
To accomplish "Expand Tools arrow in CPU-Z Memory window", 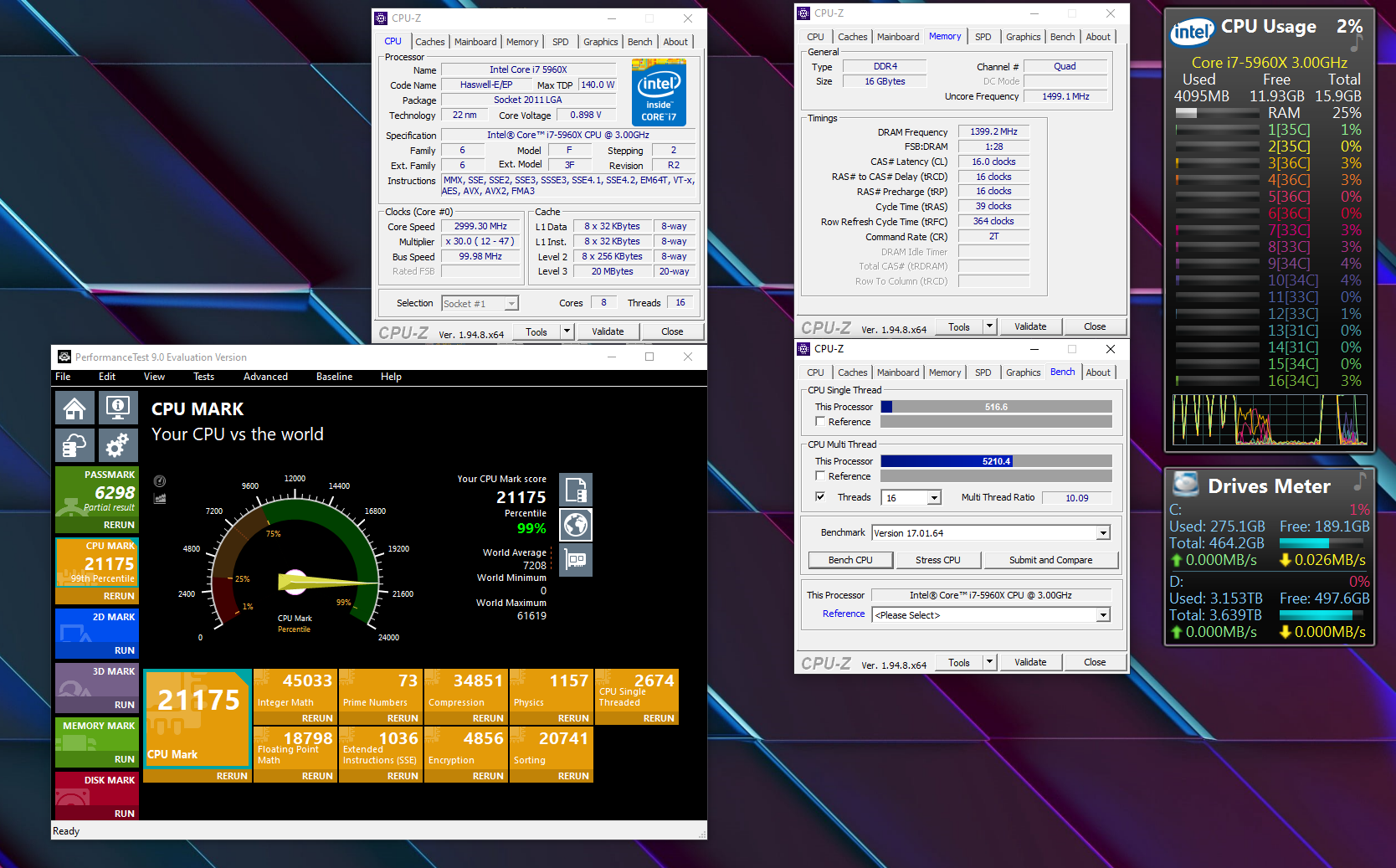I will (x=989, y=326).
